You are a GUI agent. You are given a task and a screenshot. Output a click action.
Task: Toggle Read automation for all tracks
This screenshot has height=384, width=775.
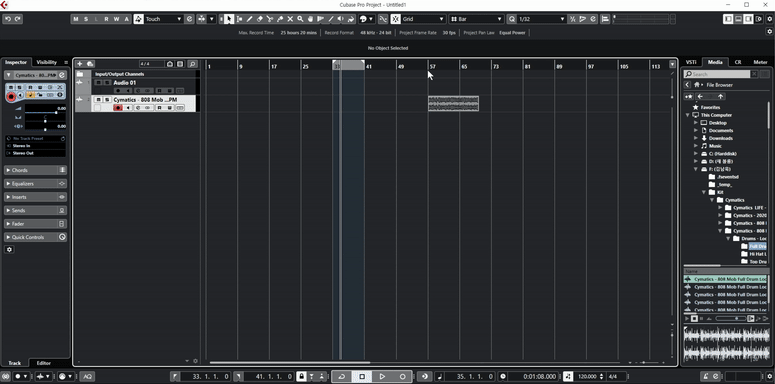coord(106,19)
